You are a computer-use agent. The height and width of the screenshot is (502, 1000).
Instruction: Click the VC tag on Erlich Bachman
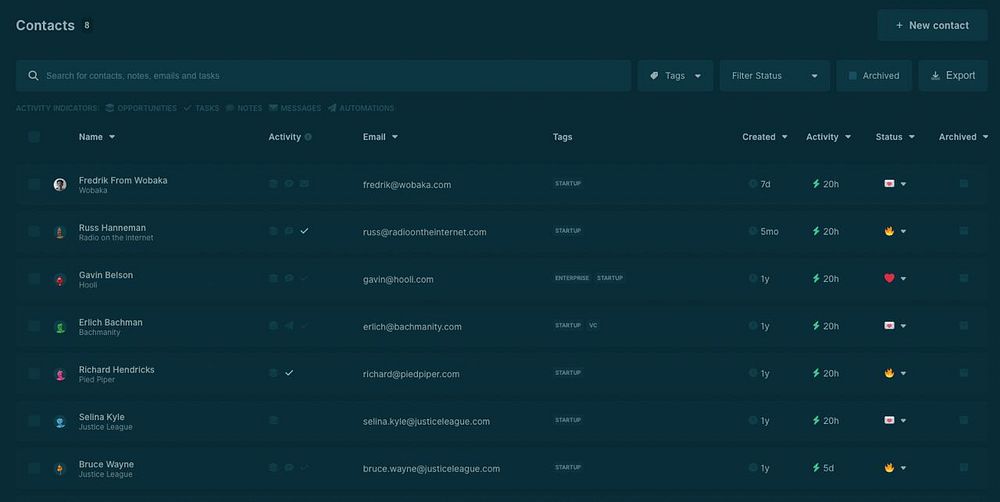[593, 325]
